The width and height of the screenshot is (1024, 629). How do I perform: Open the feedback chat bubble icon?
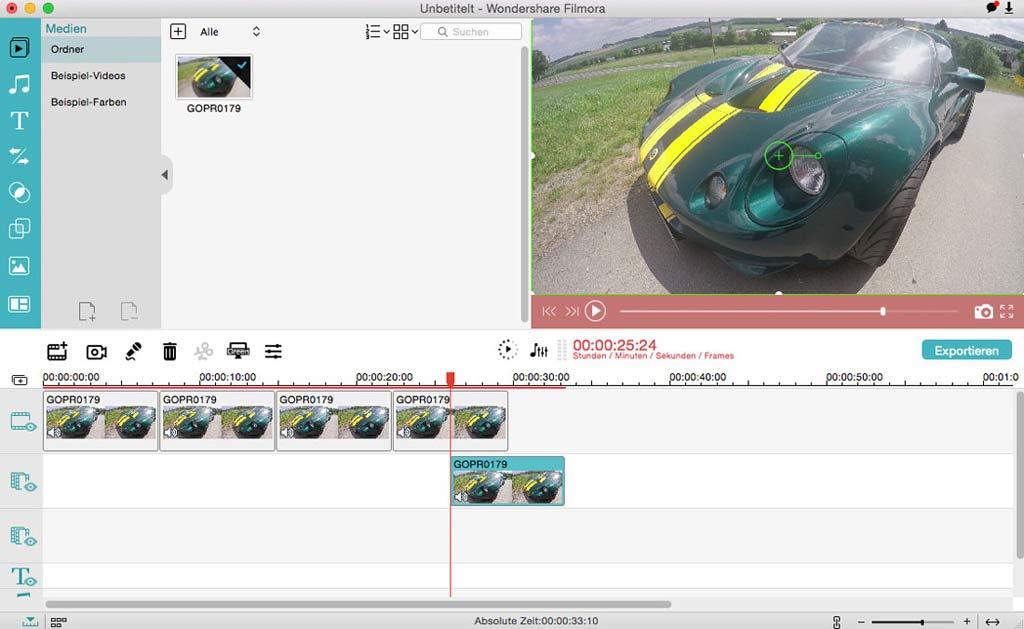click(x=991, y=8)
